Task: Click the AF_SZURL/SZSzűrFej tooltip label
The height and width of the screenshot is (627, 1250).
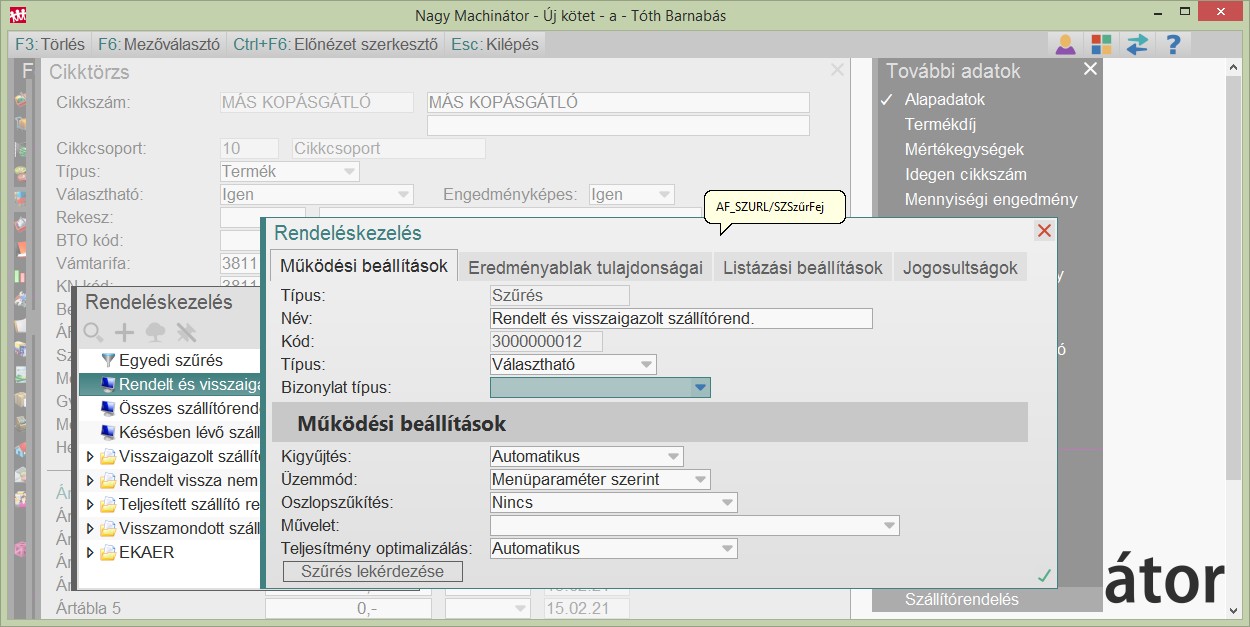Action: [x=776, y=208]
